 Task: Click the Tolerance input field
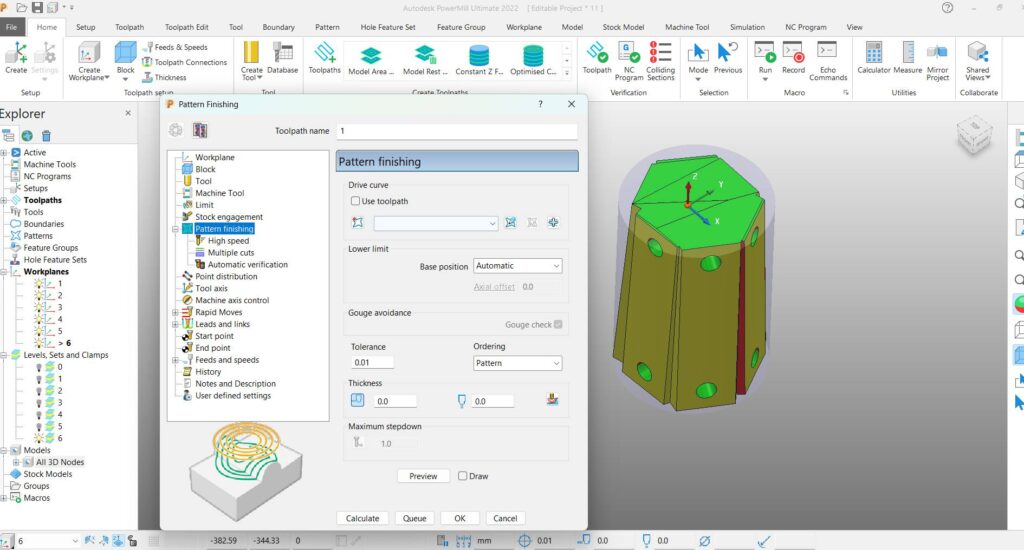[x=372, y=363]
